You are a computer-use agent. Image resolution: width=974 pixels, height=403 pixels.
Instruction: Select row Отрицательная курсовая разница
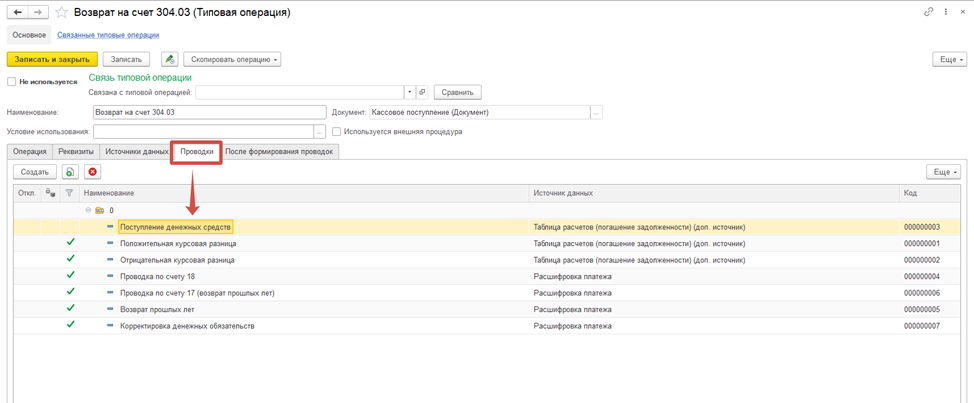488,259
